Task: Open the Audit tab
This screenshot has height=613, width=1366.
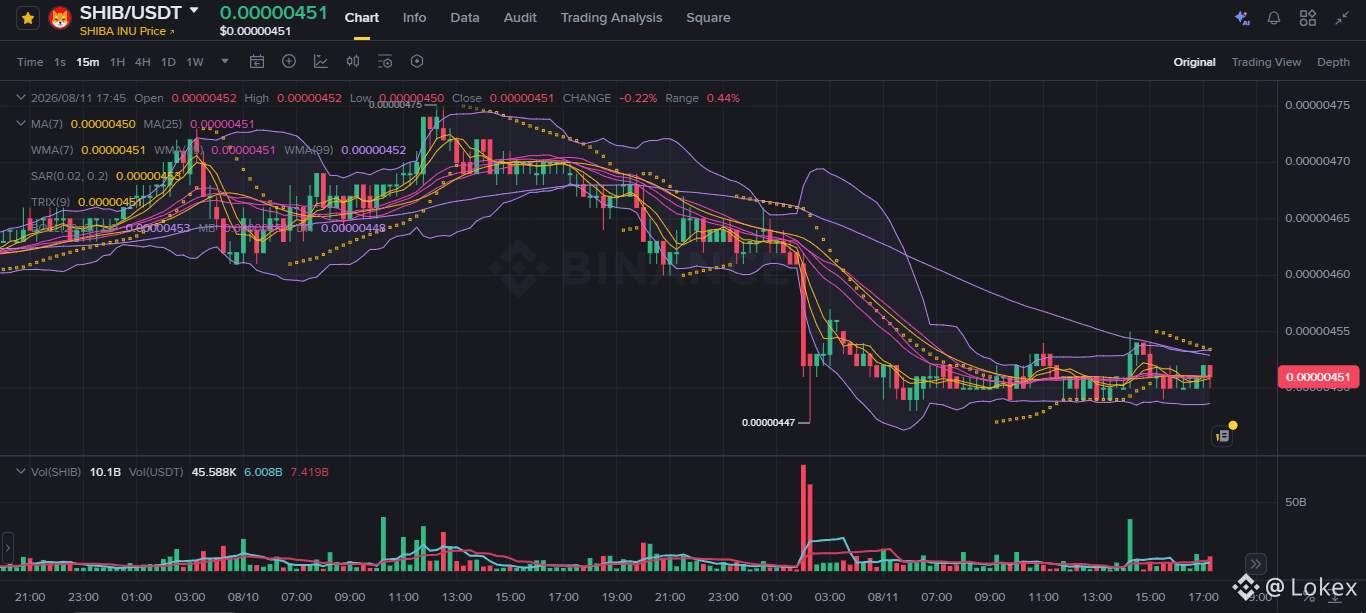Action: coord(520,18)
